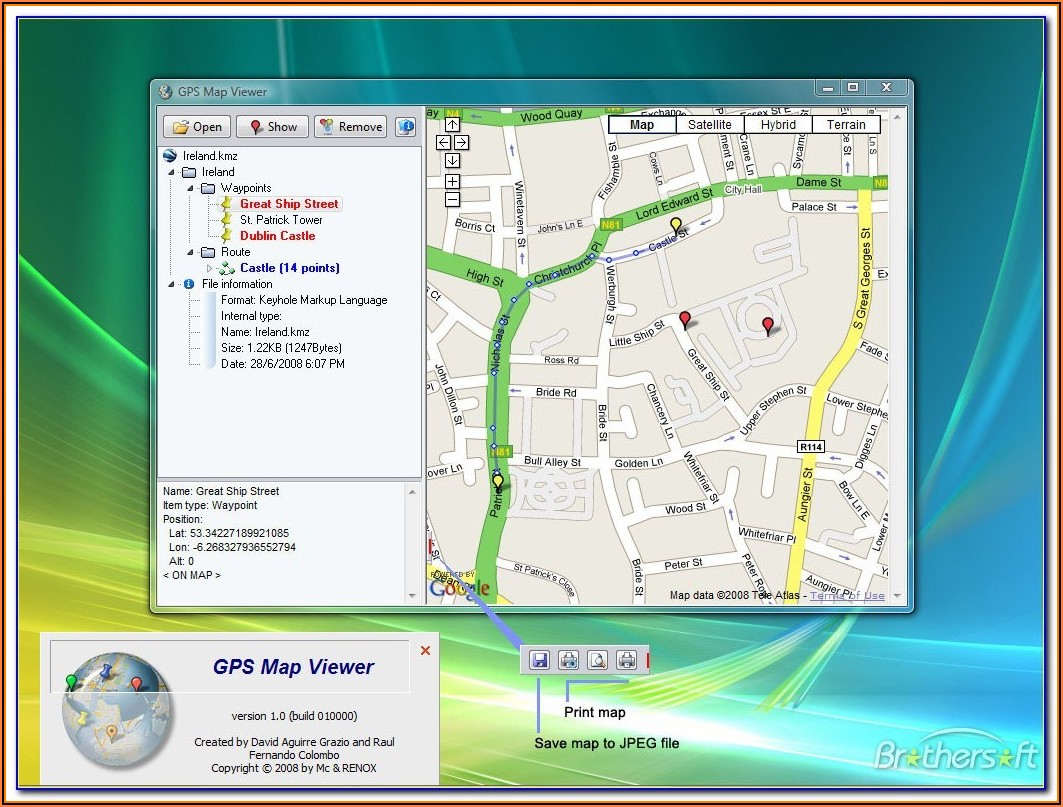Open the Terms of Use link
Viewport: 1063px width, 807px height.
pyautogui.click(x=846, y=596)
